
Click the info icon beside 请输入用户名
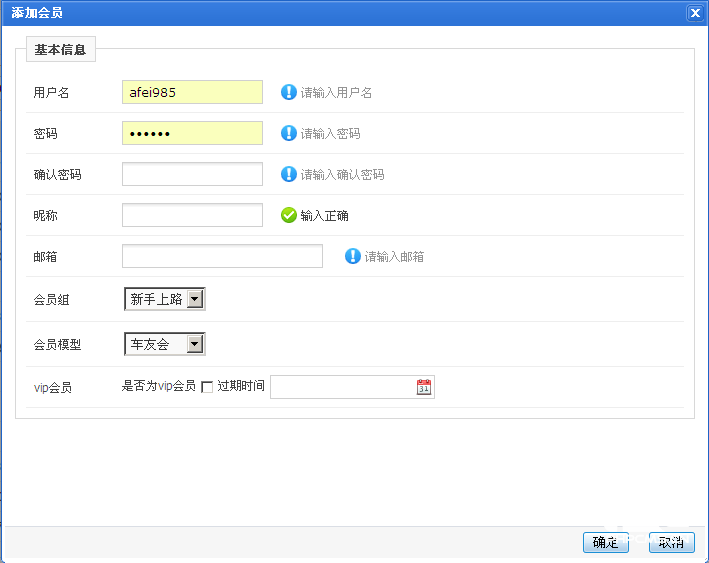(x=289, y=92)
